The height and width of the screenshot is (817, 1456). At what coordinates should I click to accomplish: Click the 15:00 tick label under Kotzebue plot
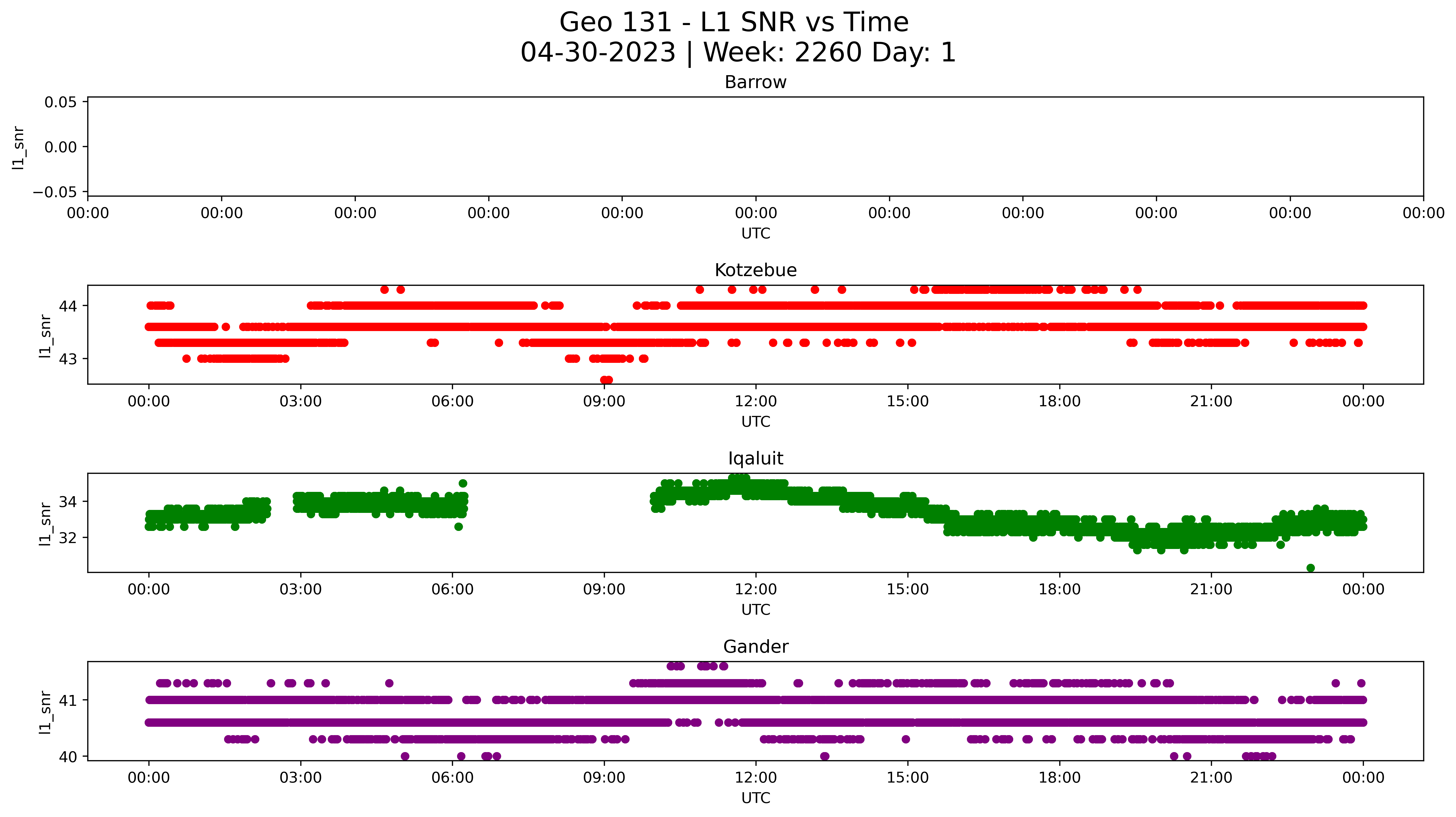908,401
